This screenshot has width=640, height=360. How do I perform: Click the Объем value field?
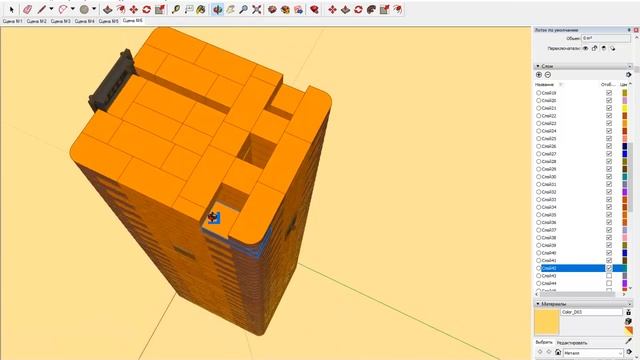pyautogui.click(x=606, y=38)
